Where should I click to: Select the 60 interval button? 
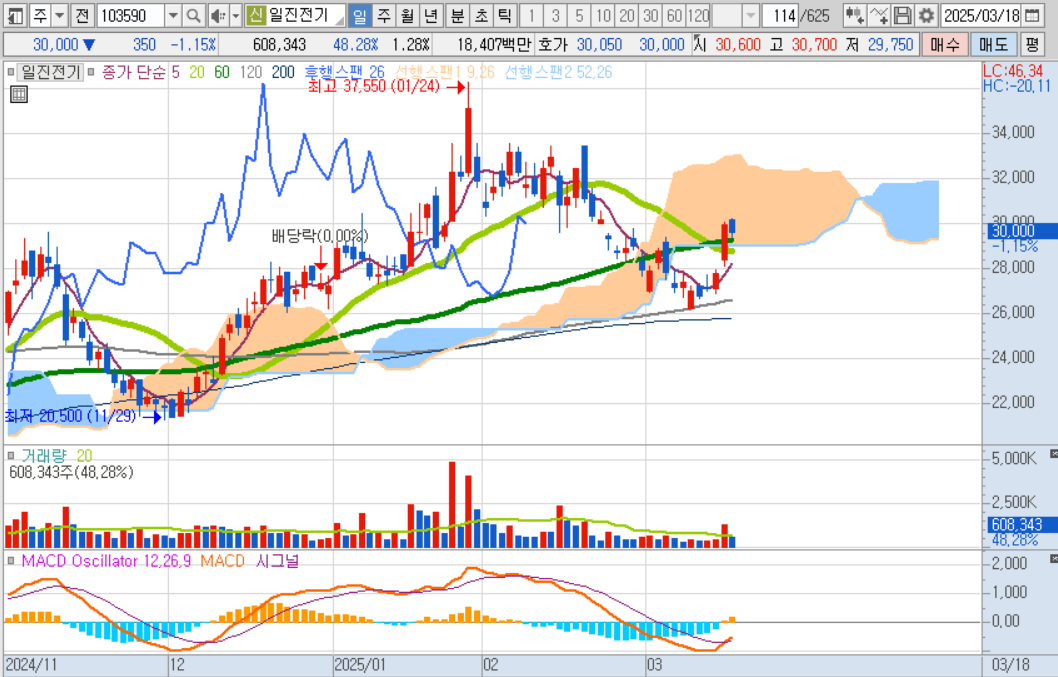(x=674, y=15)
